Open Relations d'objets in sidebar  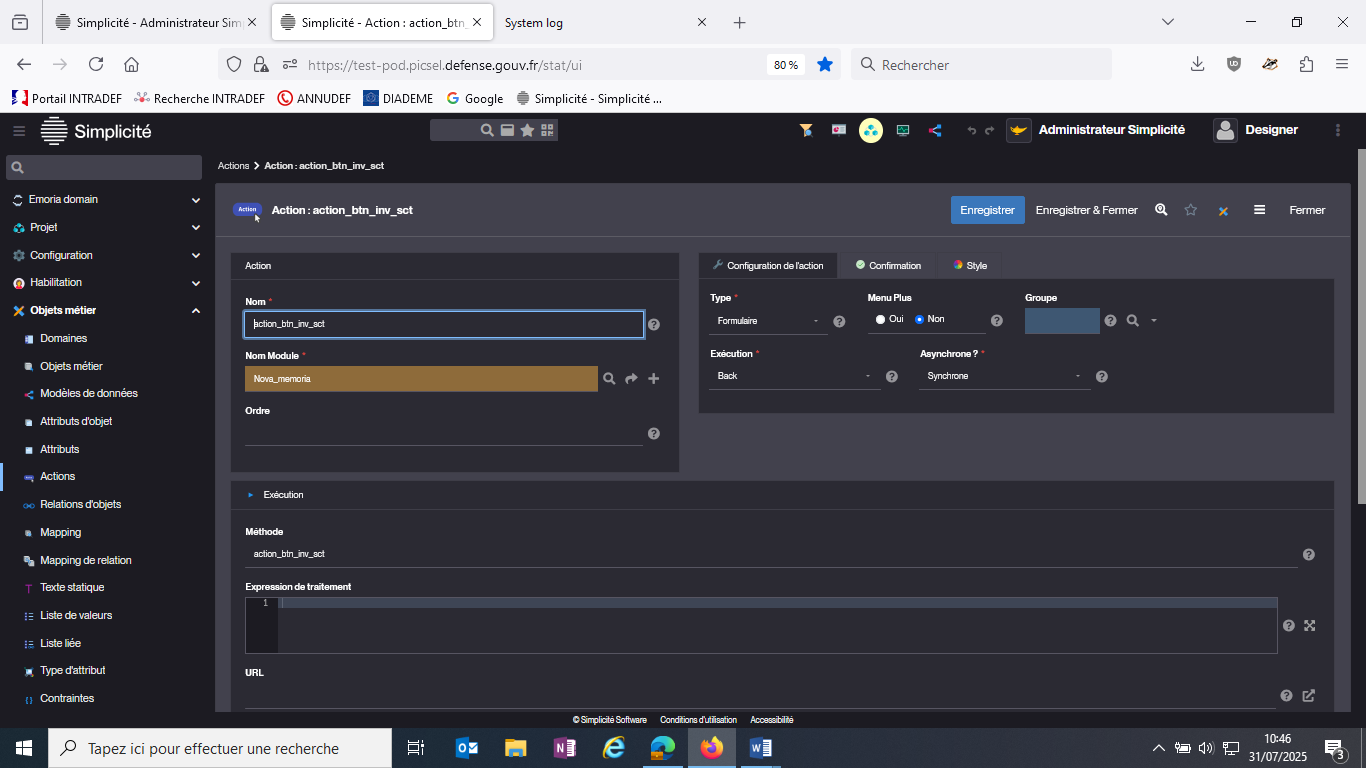coord(81,504)
